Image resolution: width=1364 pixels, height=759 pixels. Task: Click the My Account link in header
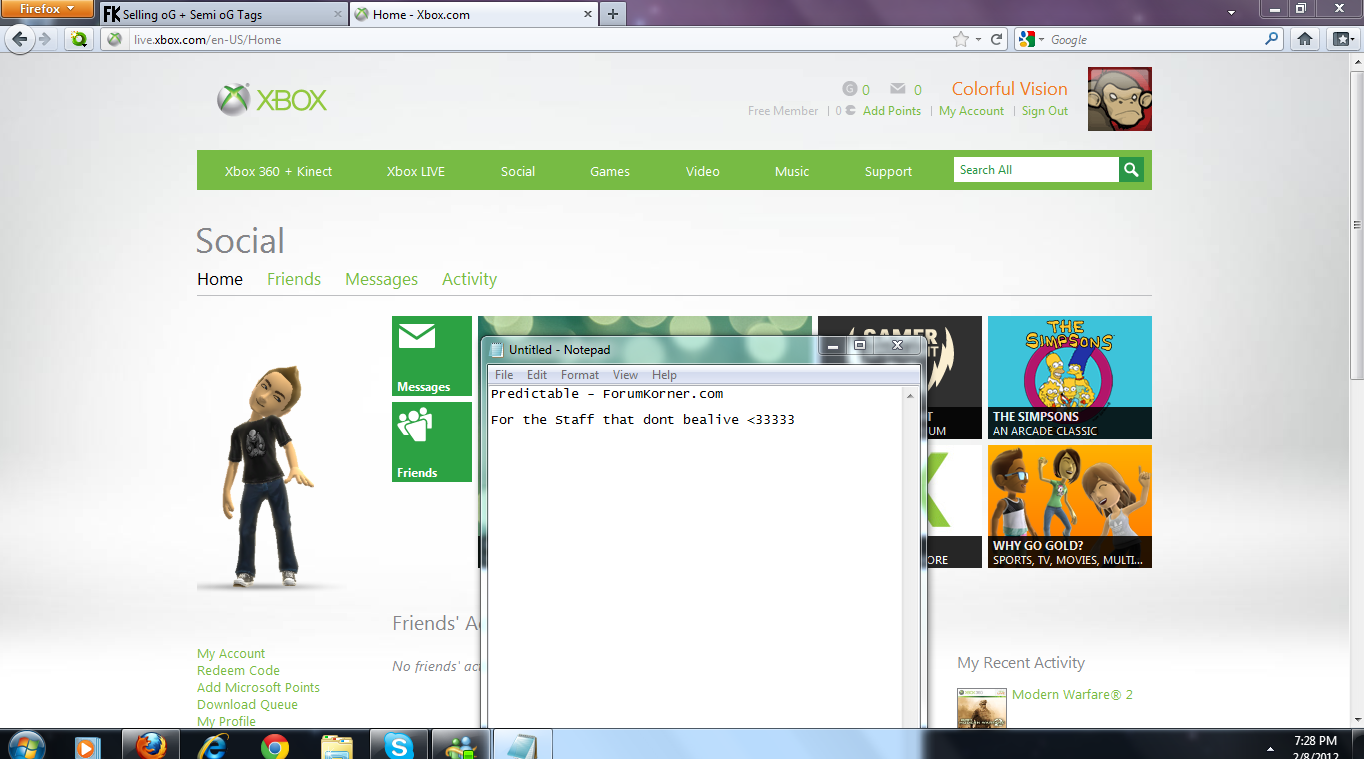click(971, 111)
